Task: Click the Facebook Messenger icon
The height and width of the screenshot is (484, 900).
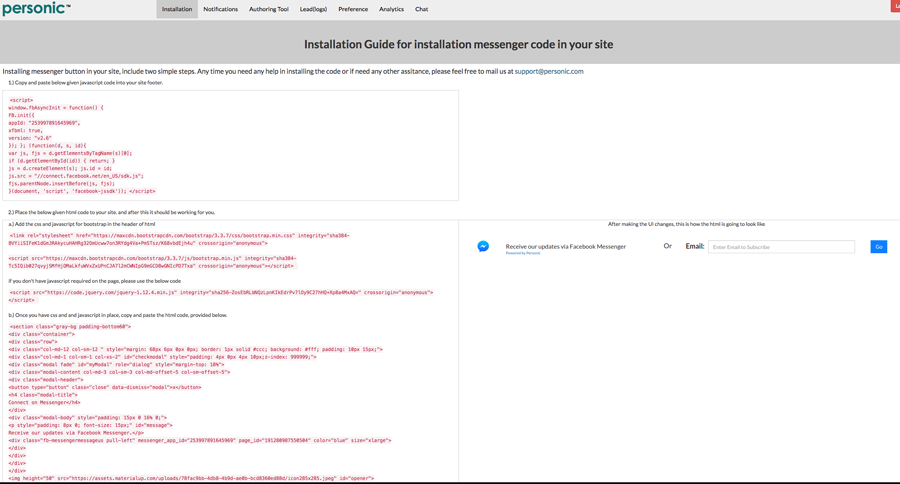Action: (x=483, y=246)
